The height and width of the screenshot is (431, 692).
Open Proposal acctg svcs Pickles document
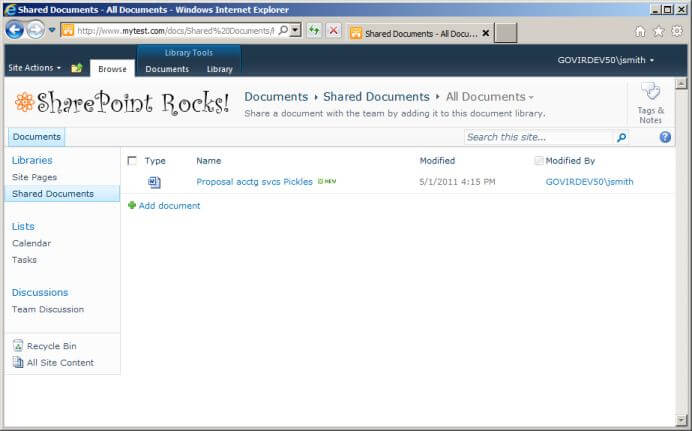pos(254,182)
